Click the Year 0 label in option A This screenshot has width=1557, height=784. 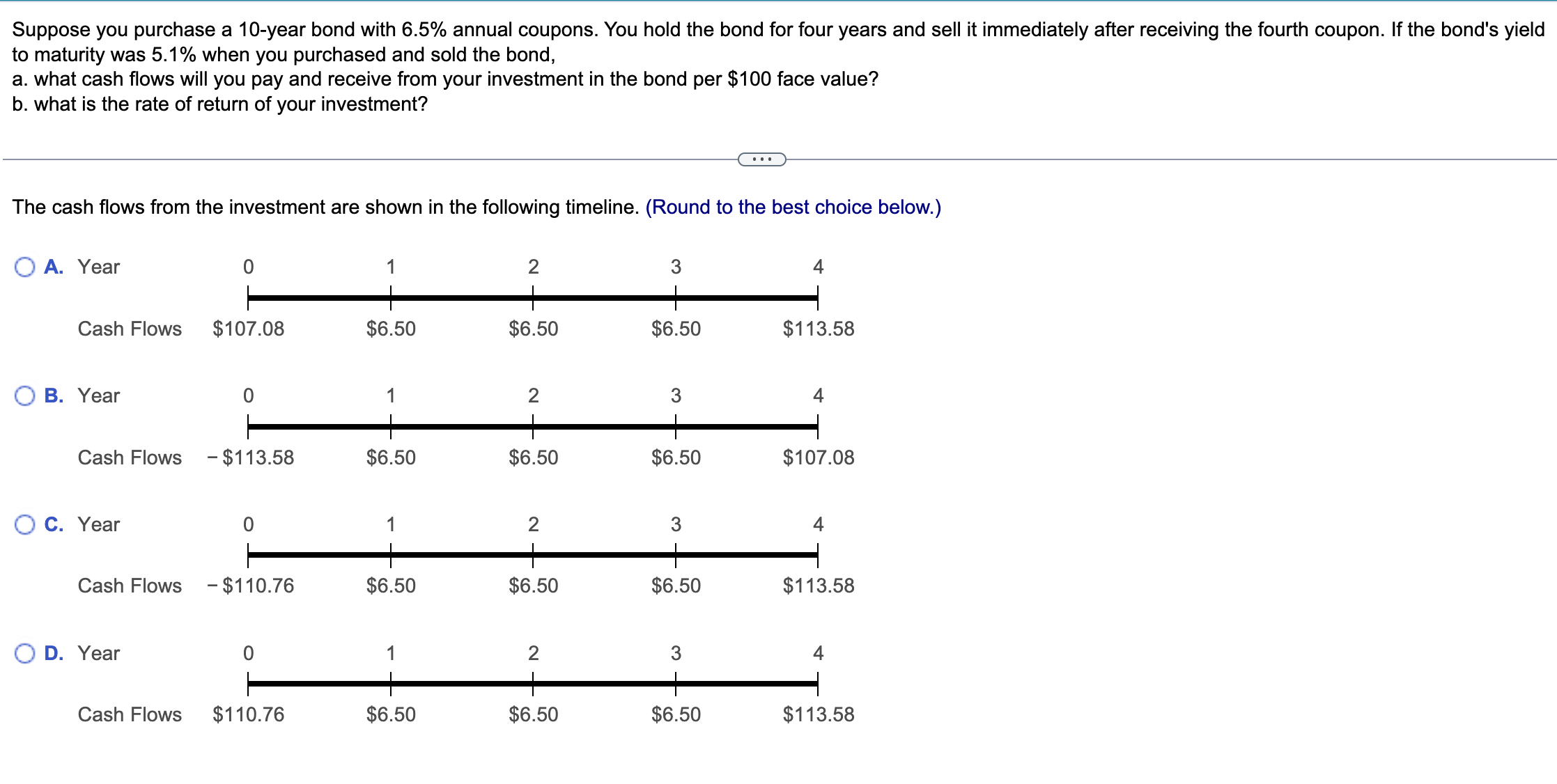(x=248, y=267)
